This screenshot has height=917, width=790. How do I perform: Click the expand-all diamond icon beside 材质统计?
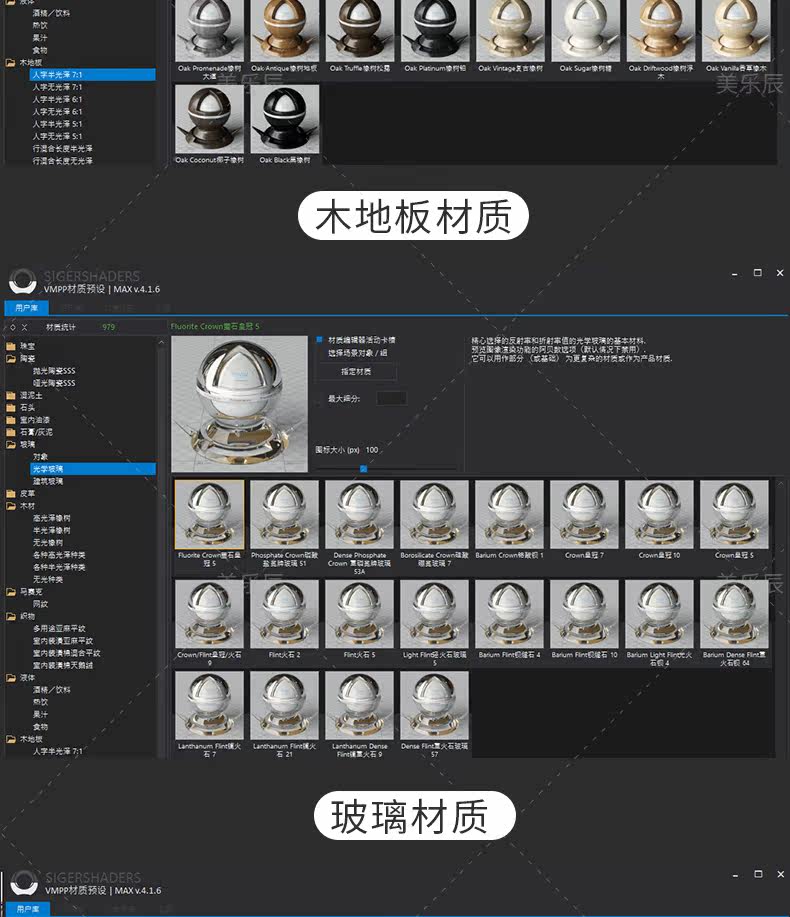click(12, 327)
